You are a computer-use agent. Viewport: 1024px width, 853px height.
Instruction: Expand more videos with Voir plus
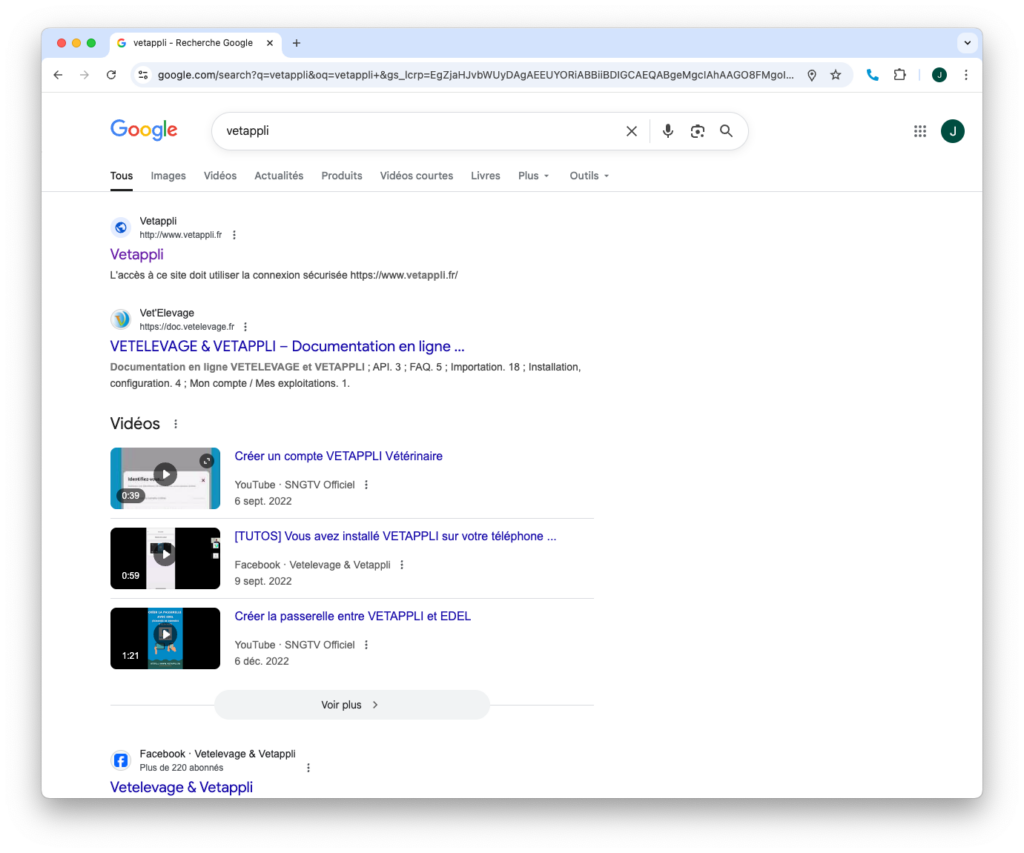click(x=351, y=705)
